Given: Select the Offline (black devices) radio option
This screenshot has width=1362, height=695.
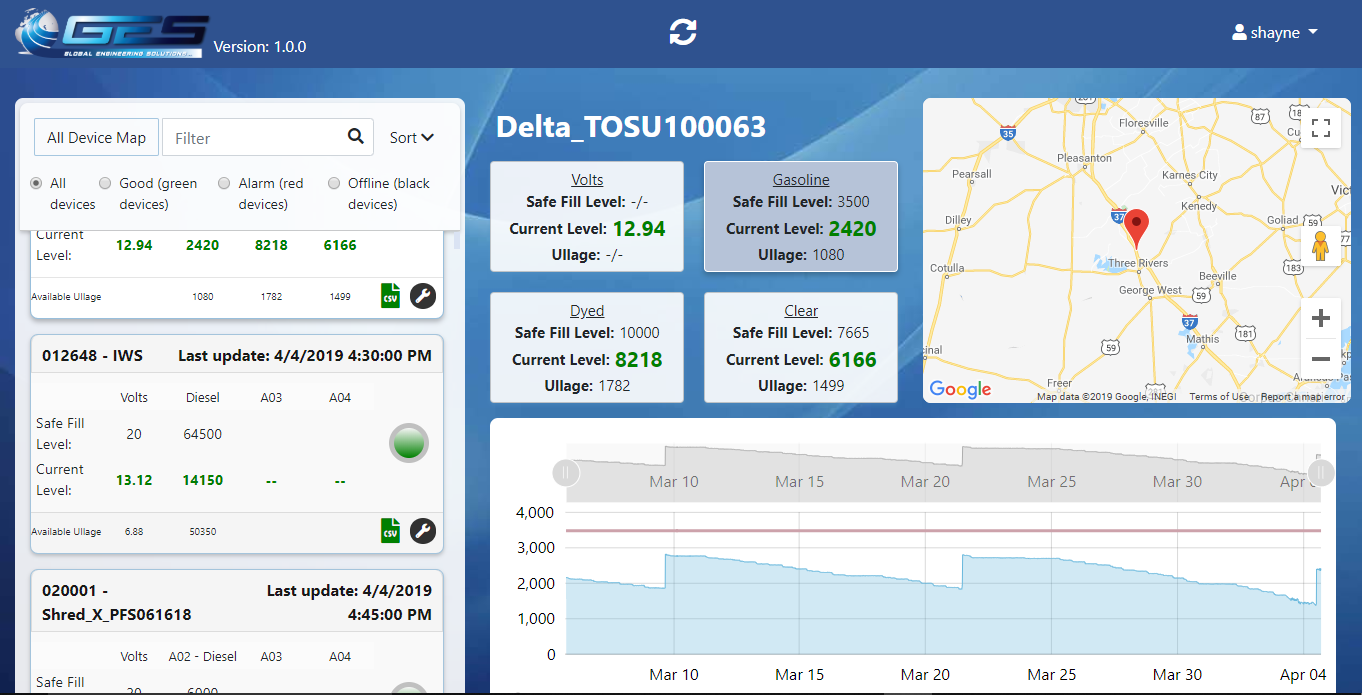Looking at the screenshot, I should point(334,183).
